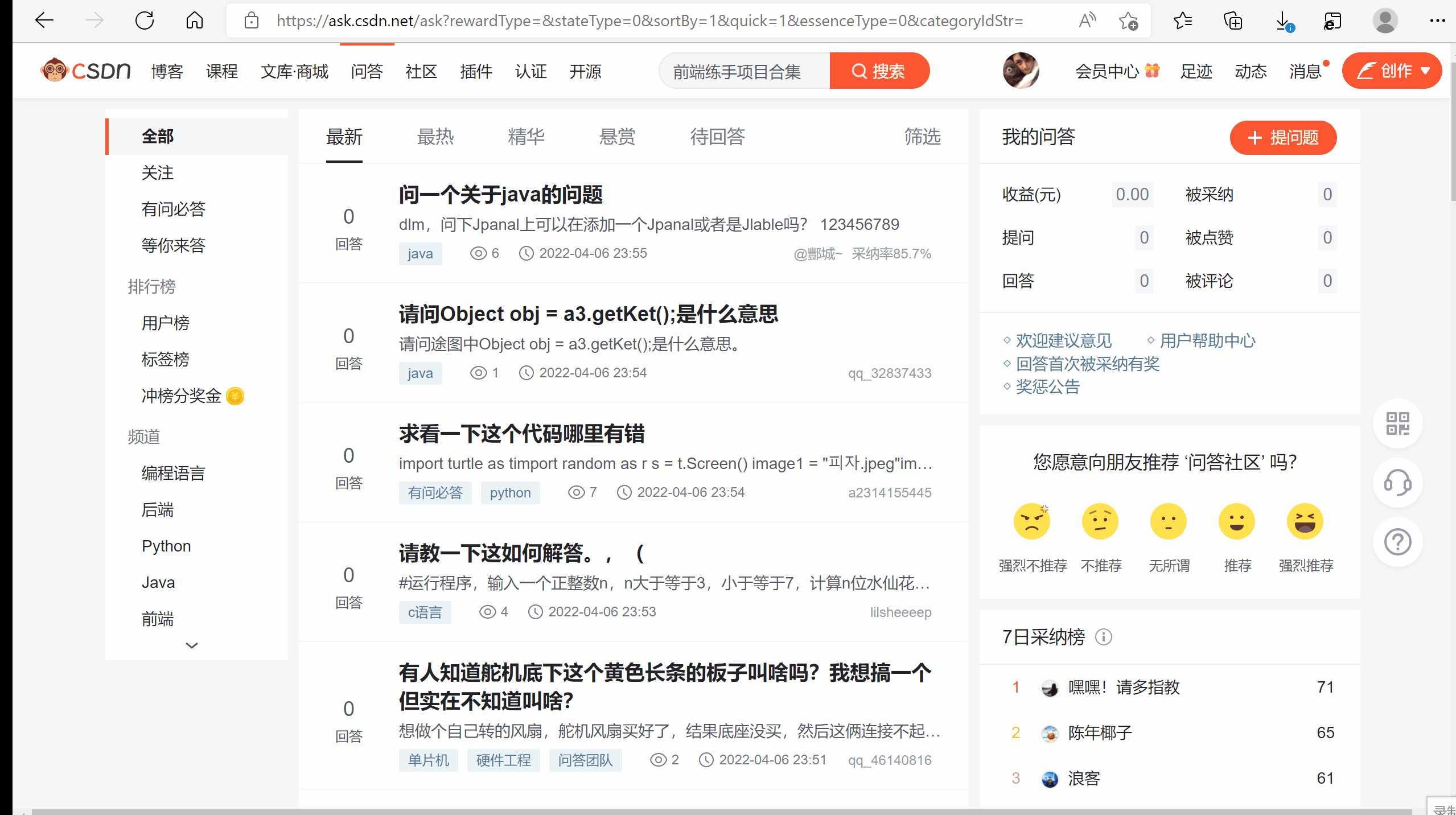
Task: Click the 提问题 button
Action: tap(1283, 138)
